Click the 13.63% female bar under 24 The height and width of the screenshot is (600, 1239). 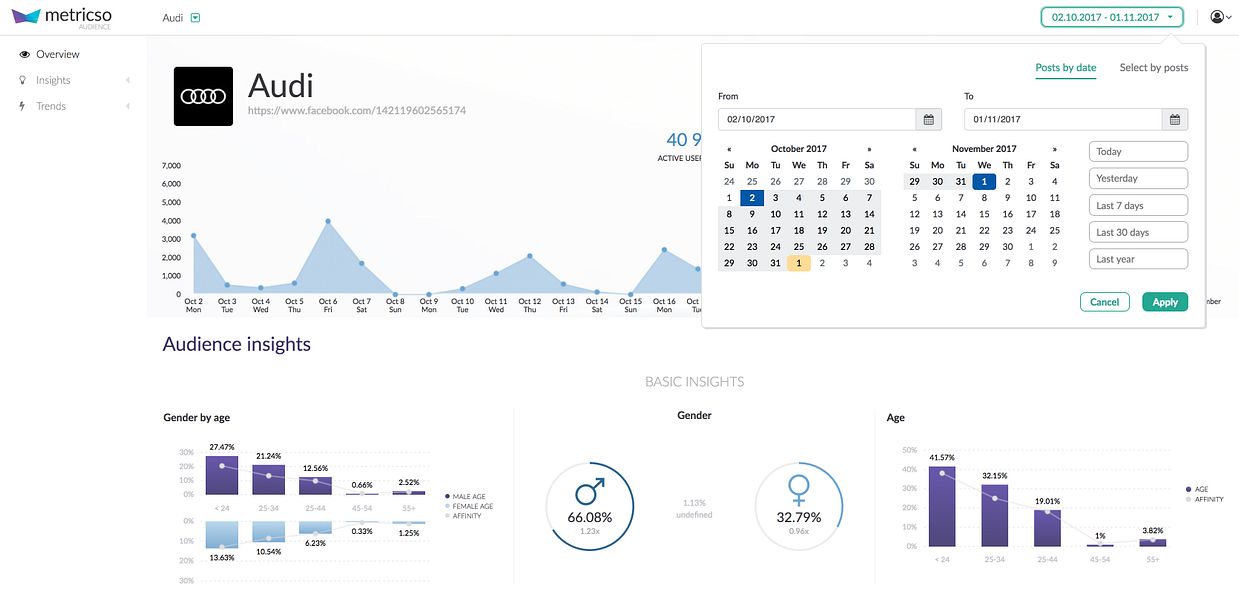tap(222, 535)
